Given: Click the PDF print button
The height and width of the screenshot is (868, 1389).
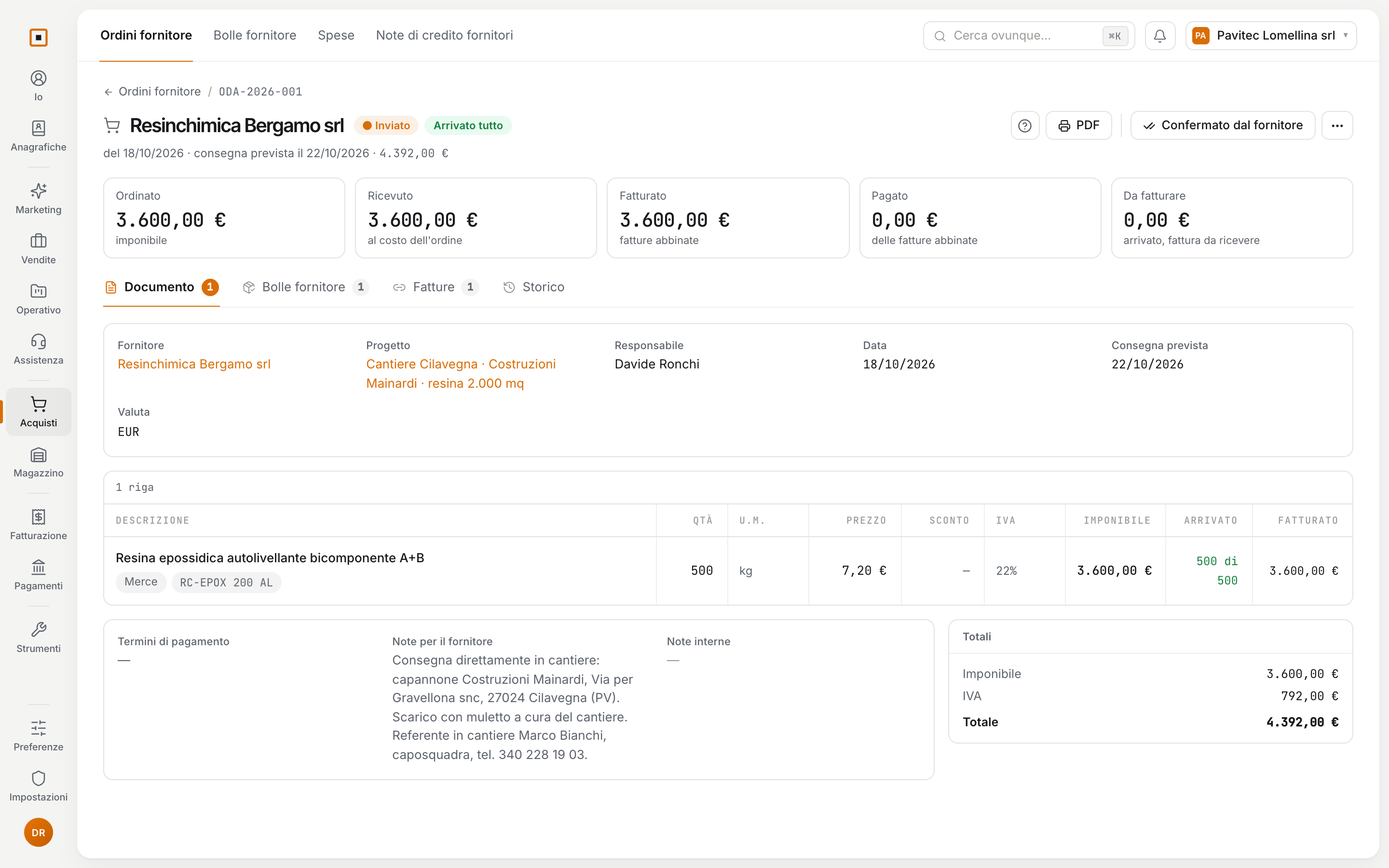Looking at the screenshot, I should tap(1078, 125).
